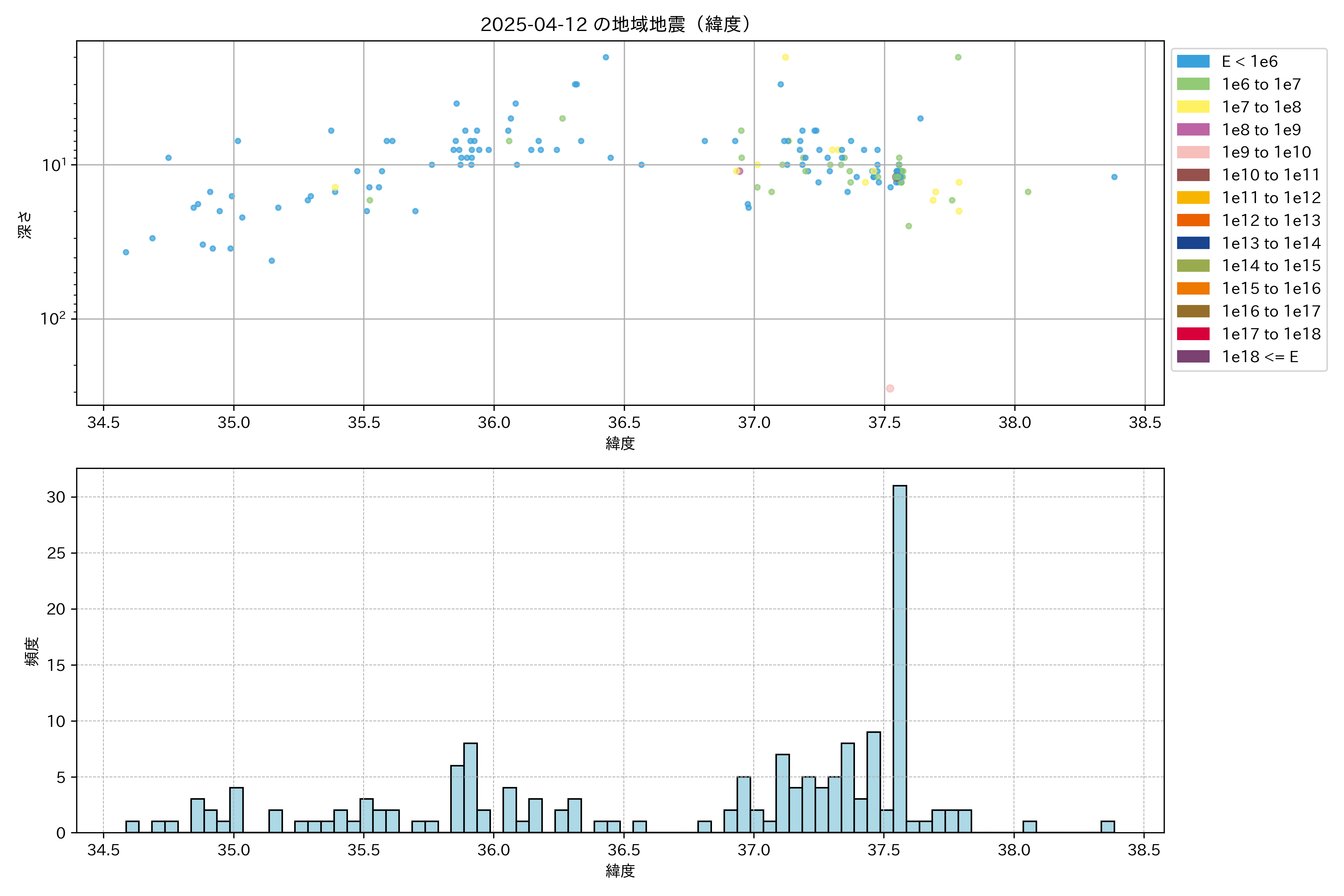Click the tallest histogram bar near 37.5
Image resolution: width=1344 pixels, height=896 pixels.
[x=899, y=657]
